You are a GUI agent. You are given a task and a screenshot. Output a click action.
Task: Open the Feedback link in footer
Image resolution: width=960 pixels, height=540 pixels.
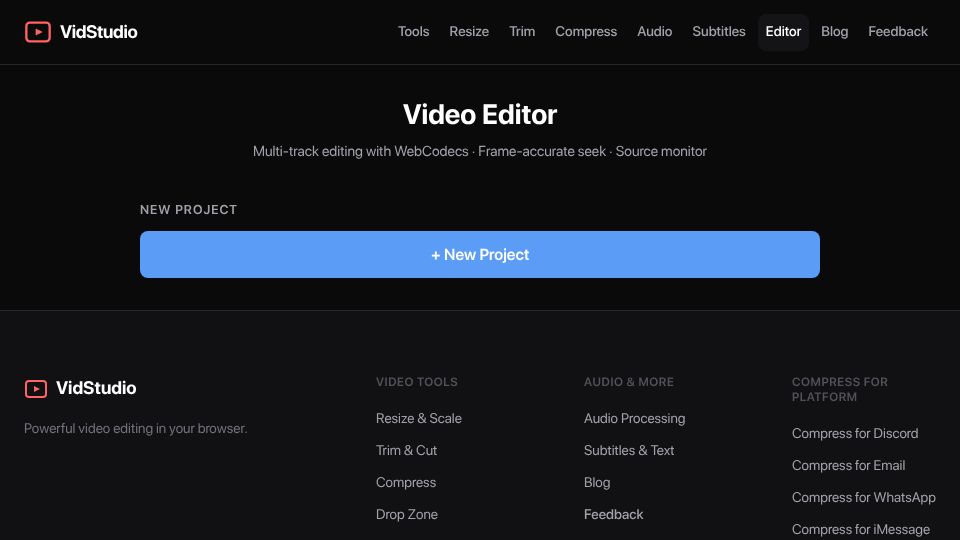(613, 514)
